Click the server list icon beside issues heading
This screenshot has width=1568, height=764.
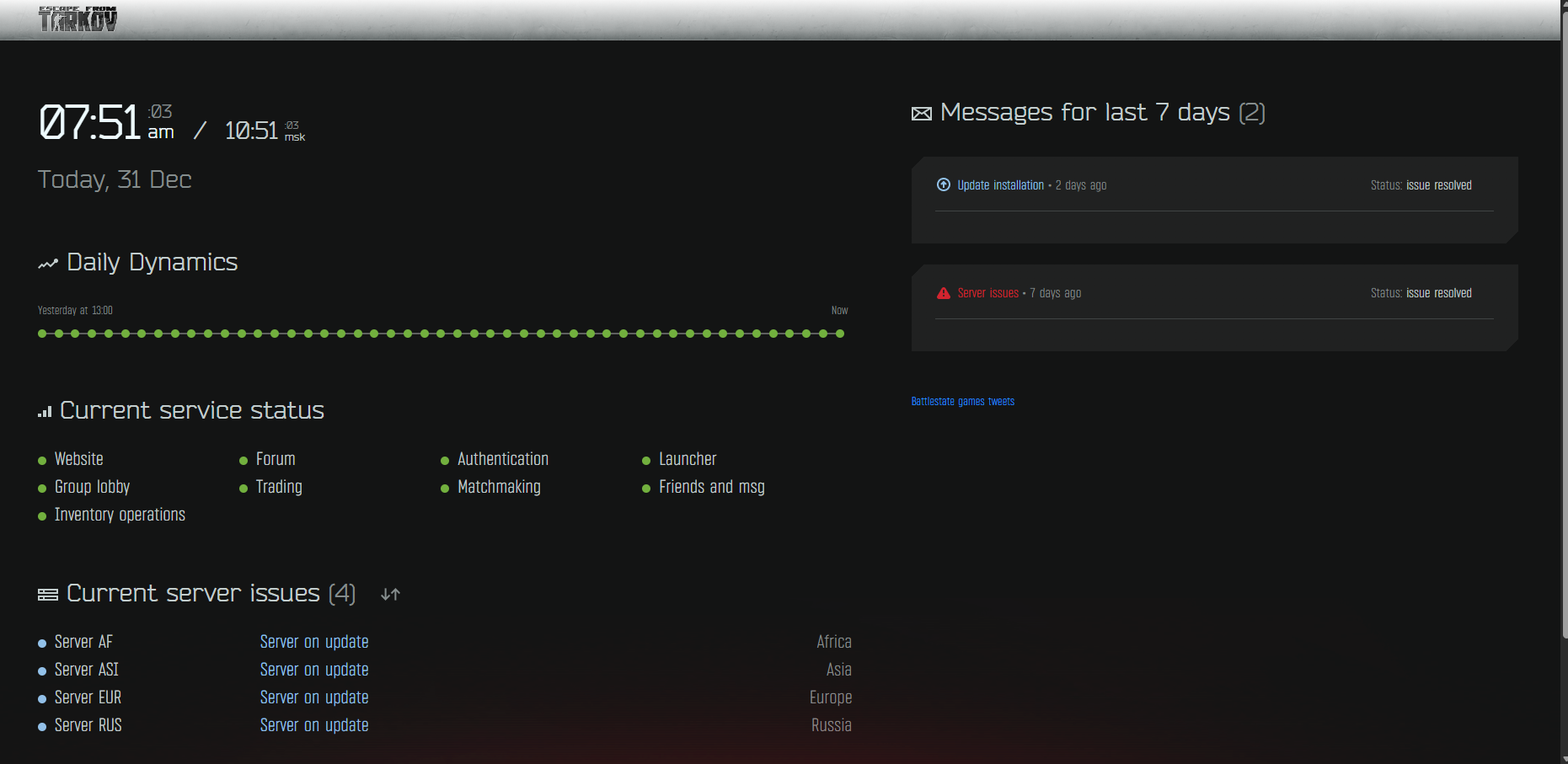[48, 595]
